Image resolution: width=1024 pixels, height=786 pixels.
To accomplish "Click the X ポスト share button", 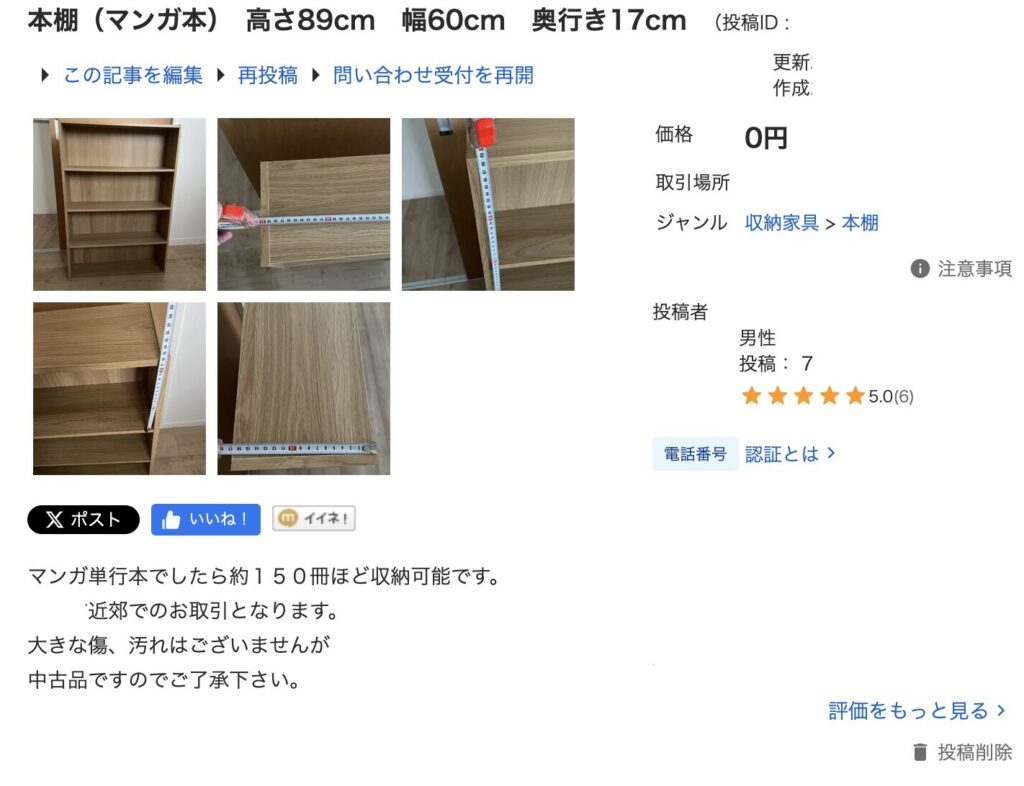I will [x=84, y=520].
